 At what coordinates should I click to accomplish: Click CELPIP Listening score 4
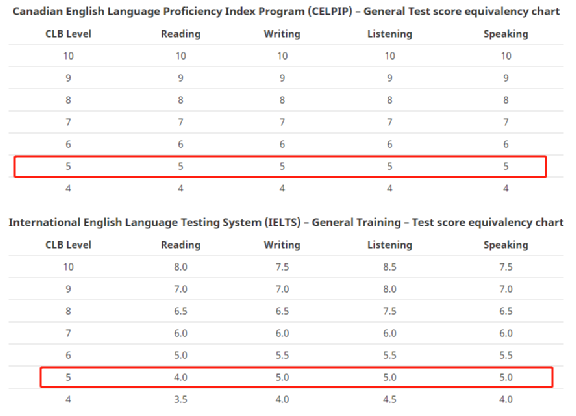[390, 188]
